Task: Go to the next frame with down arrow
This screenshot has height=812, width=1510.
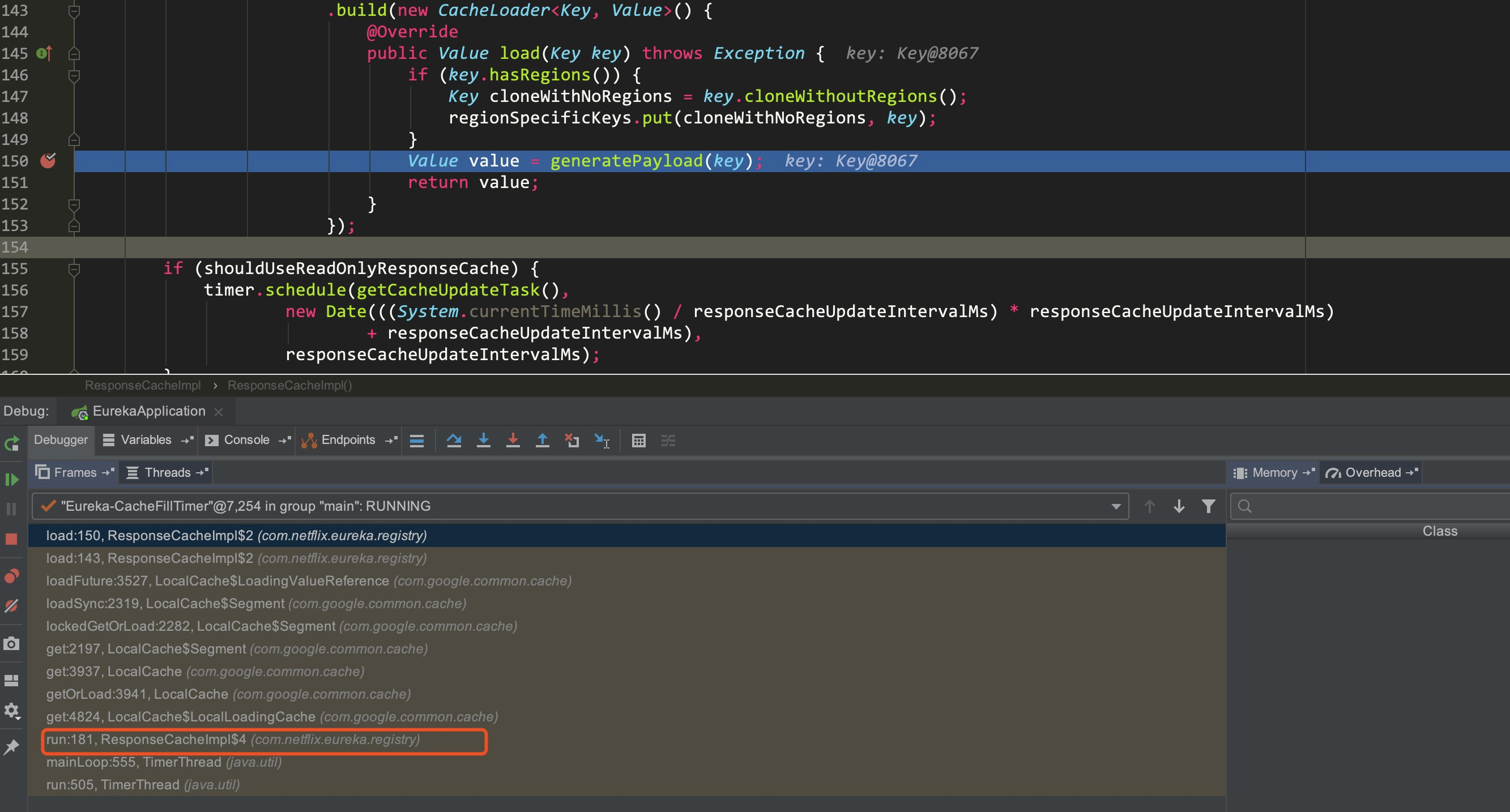Action: (x=1179, y=506)
